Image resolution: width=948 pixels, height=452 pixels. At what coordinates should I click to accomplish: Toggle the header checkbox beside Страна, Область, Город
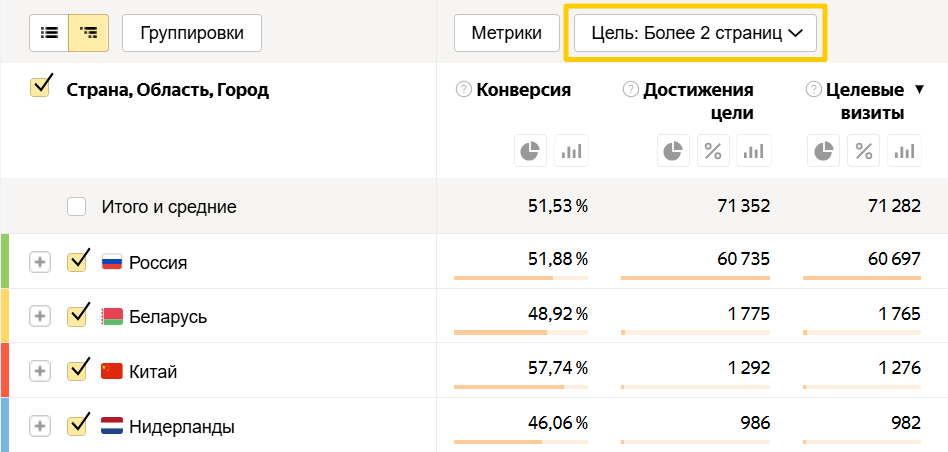pyautogui.click(x=41, y=89)
